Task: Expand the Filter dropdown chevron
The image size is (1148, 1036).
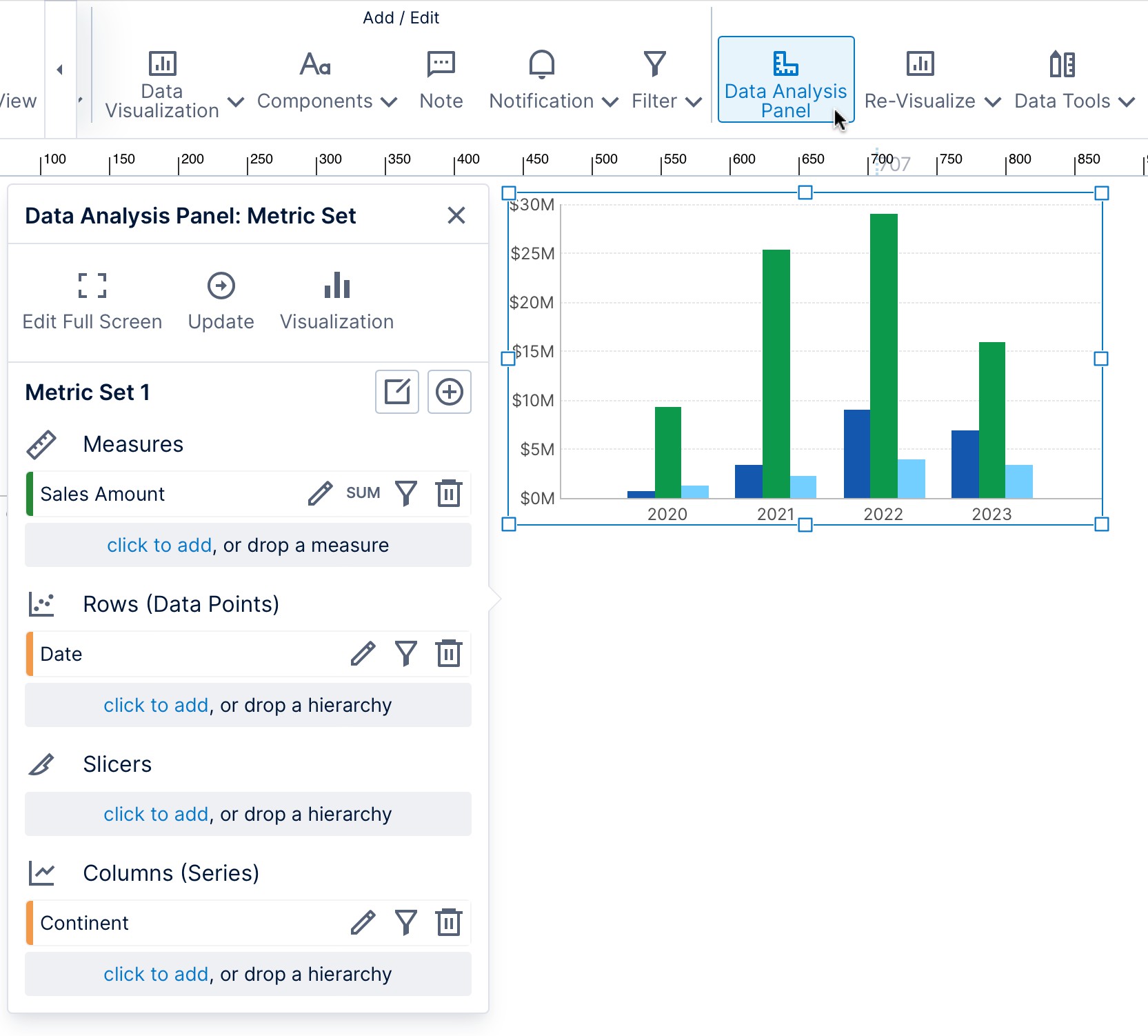Action: click(694, 101)
